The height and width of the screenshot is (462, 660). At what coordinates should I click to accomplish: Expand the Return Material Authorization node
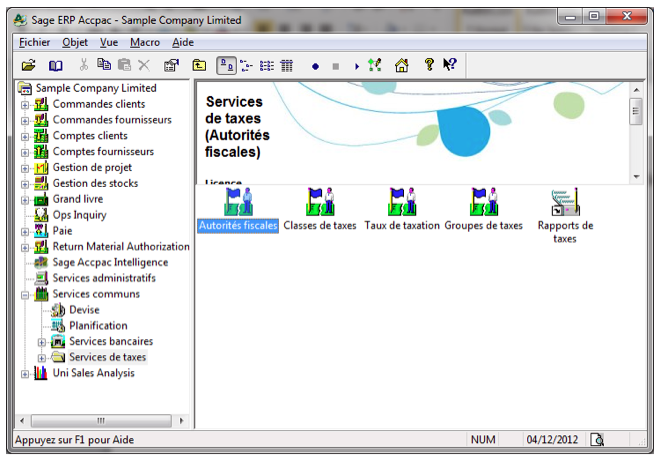25,247
